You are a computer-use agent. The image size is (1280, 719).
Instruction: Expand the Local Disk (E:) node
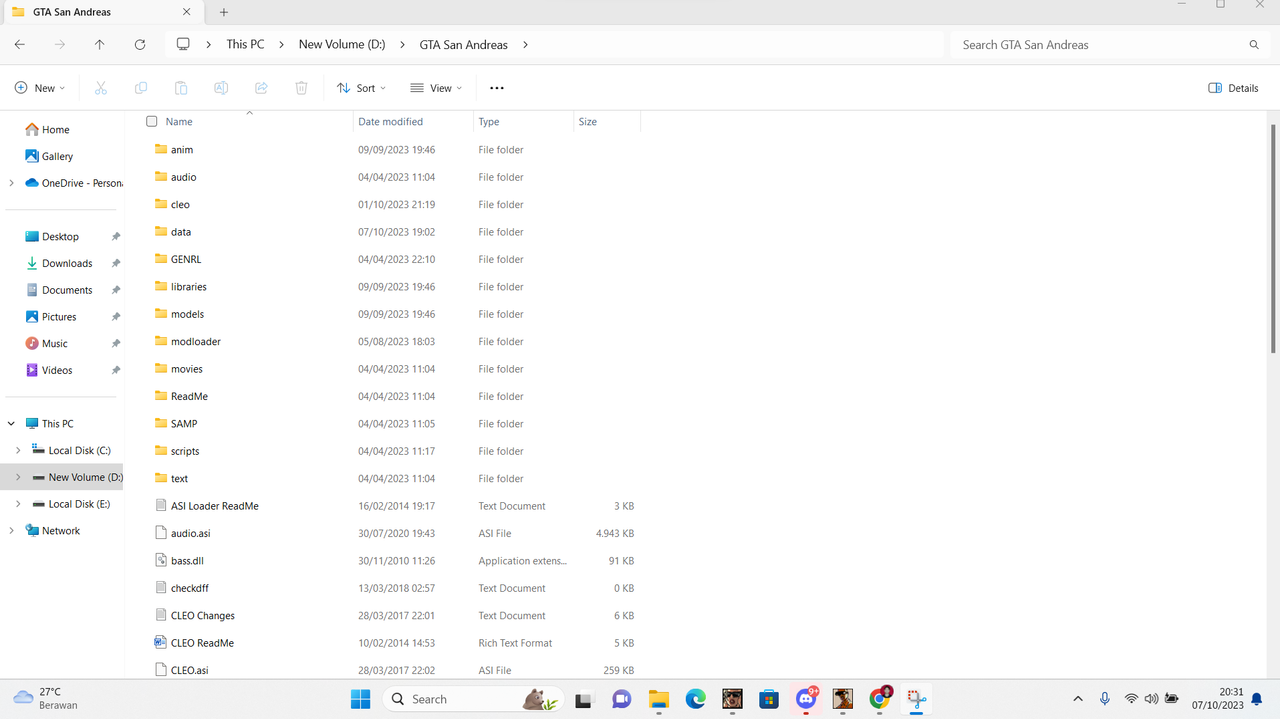[x=18, y=504]
